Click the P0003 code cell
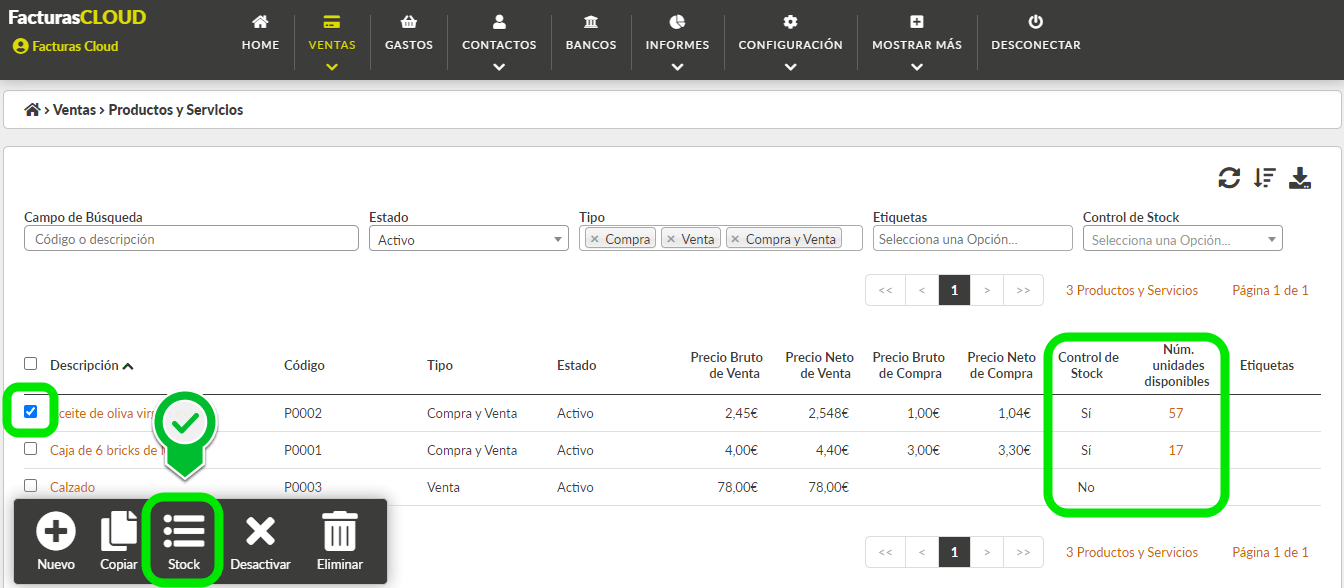Viewport: 1344px width, 588px height. (303, 487)
